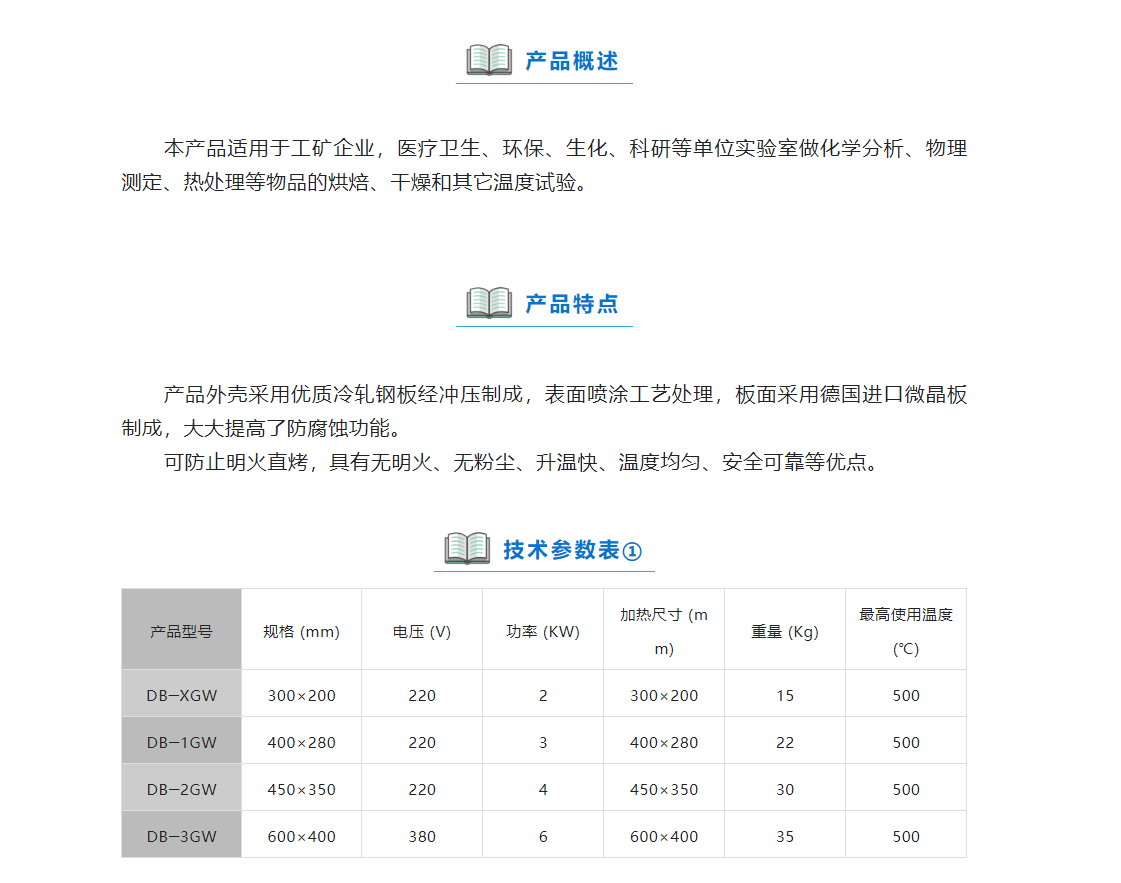Click the 加热尺寸 column header
The width and height of the screenshot is (1121, 883).
click(664, 629)
